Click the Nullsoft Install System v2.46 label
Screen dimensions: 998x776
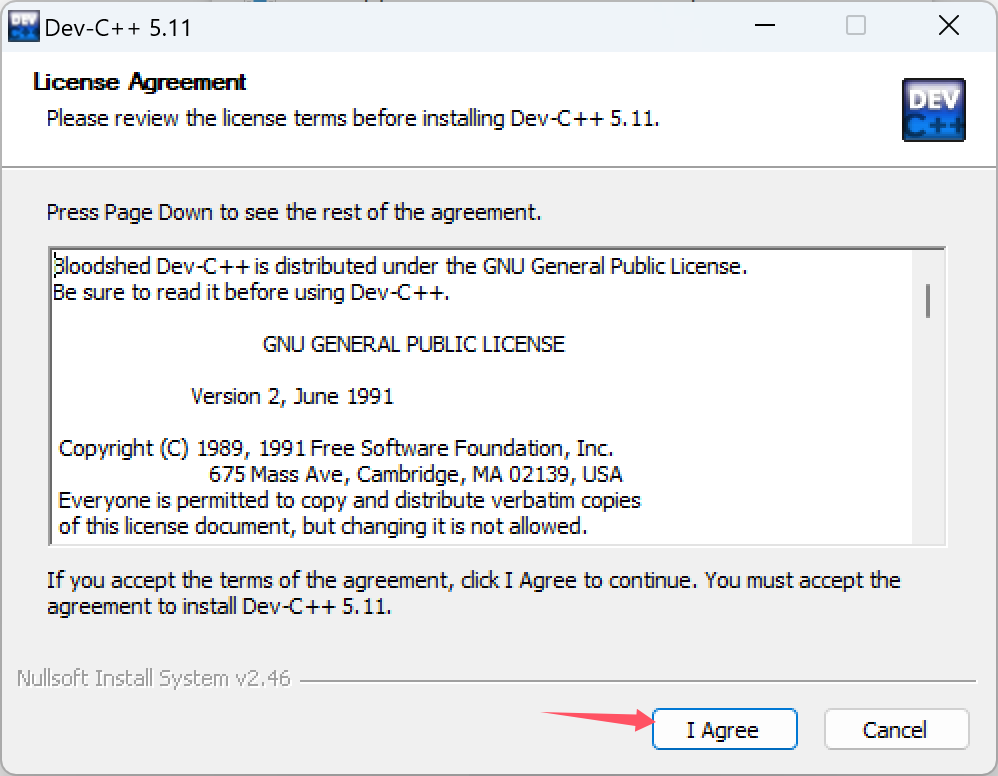coord(153,679)
